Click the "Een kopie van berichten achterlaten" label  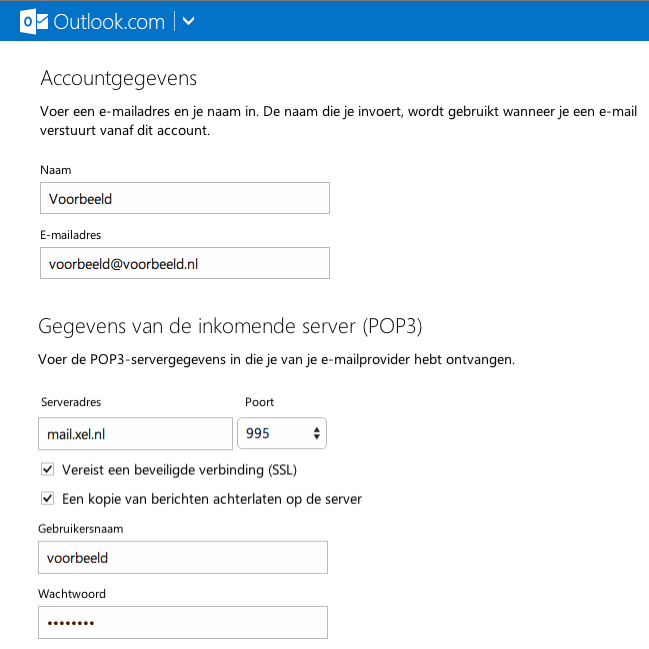pyautogui.click(x=212, y=498)
